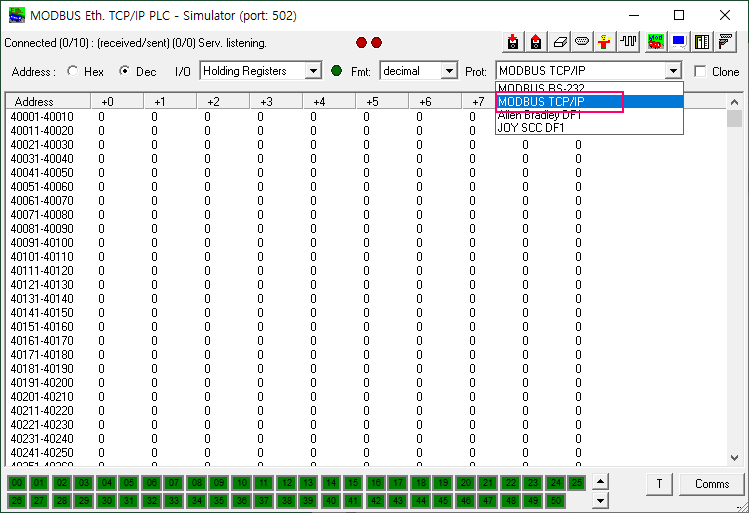
Task: Click station page up arrow button
Action: 600,481
